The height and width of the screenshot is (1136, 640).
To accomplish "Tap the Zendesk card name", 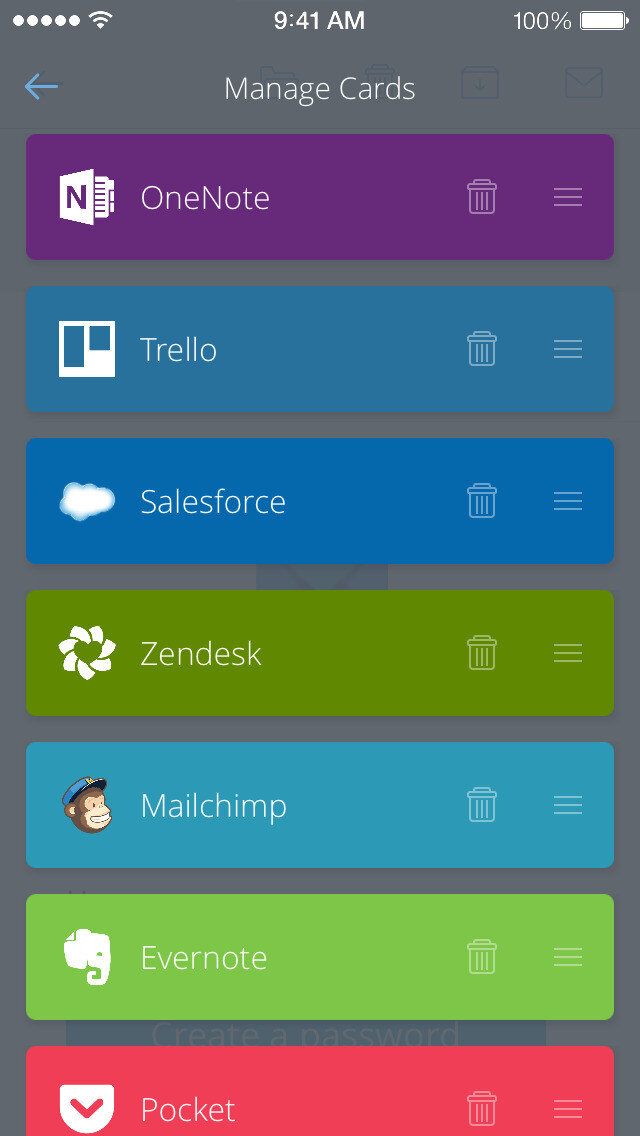I will (201, 653).
